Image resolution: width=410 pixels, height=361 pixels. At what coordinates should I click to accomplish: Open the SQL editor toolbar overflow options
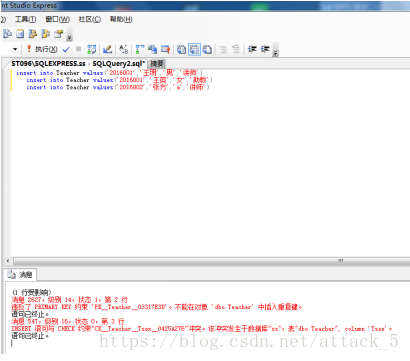tap(275, 51)
